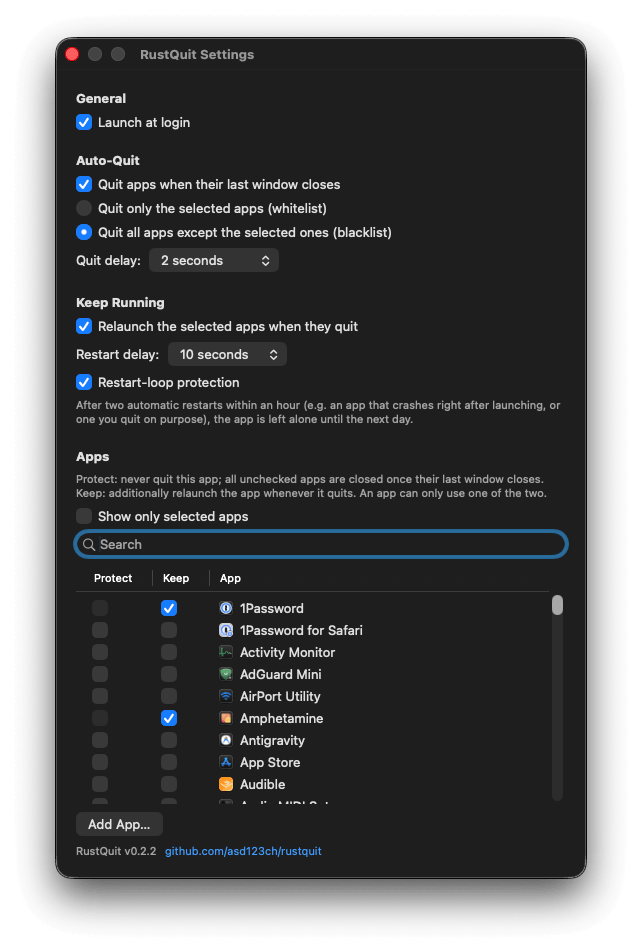
Task: Check Protect for 1Password
Action: (x=100, y=608)
